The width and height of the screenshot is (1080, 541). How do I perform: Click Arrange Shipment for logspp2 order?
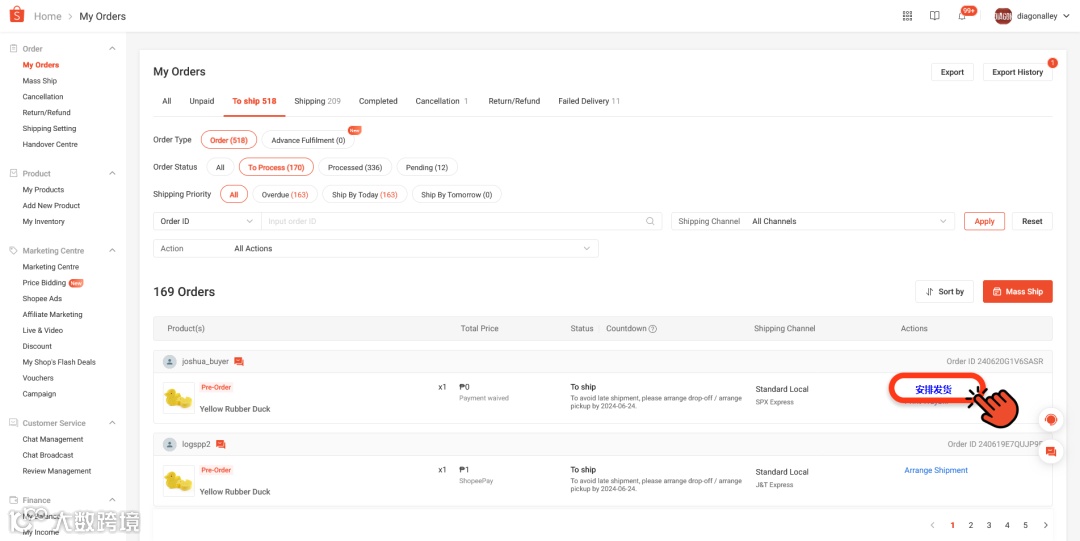click(936, 471)
